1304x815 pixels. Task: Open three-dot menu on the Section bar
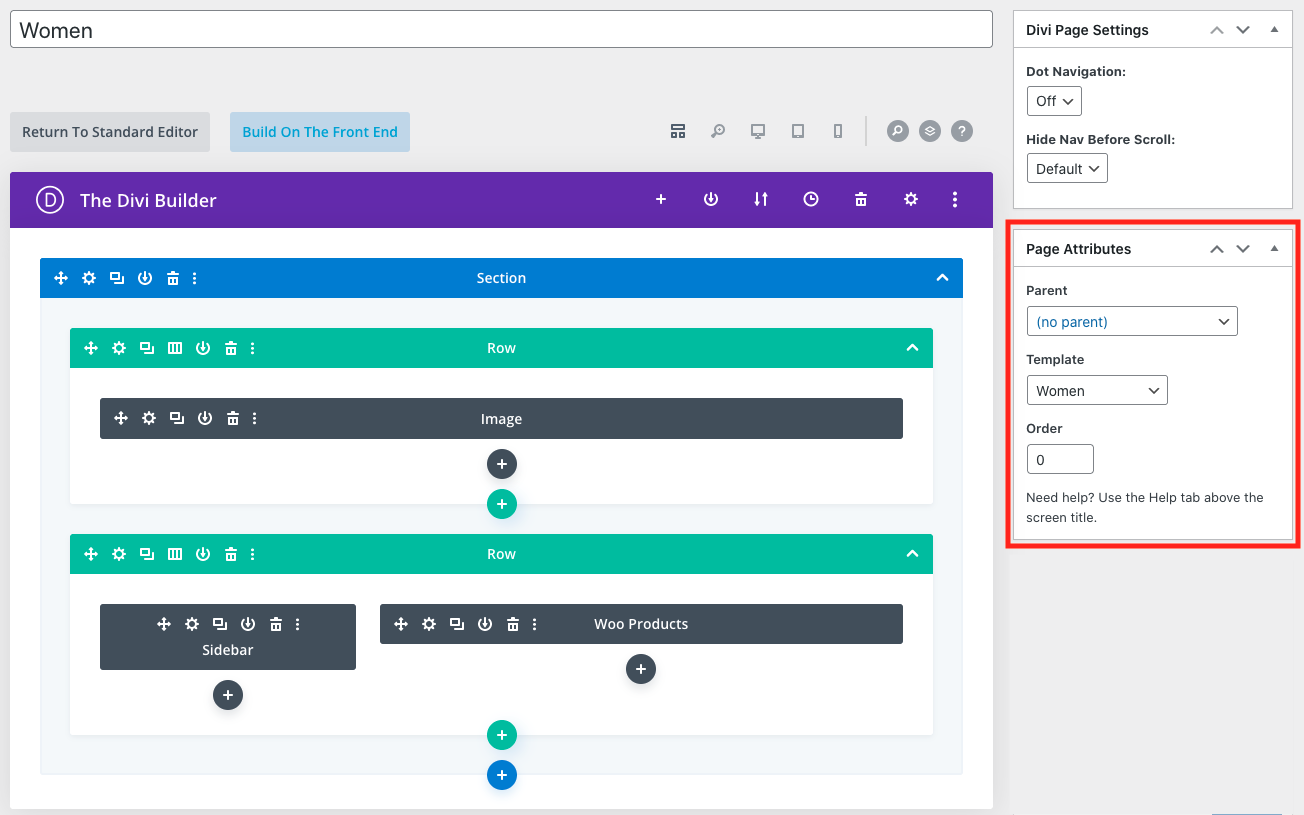pyautogui.click(x=195, y=278)
